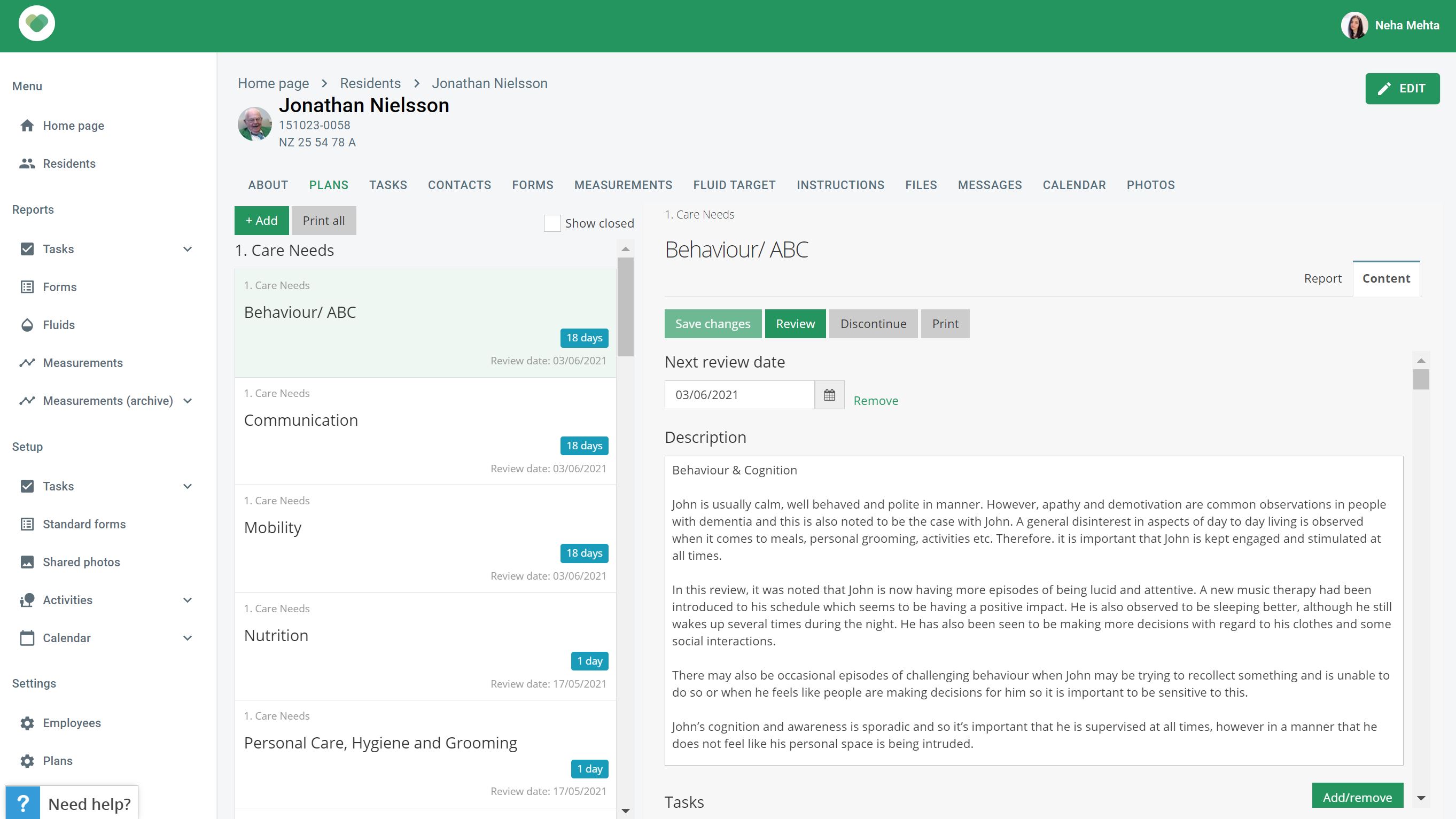Click the Save changes button
This screenshot has width=1456, height=819.
(712, 324)
